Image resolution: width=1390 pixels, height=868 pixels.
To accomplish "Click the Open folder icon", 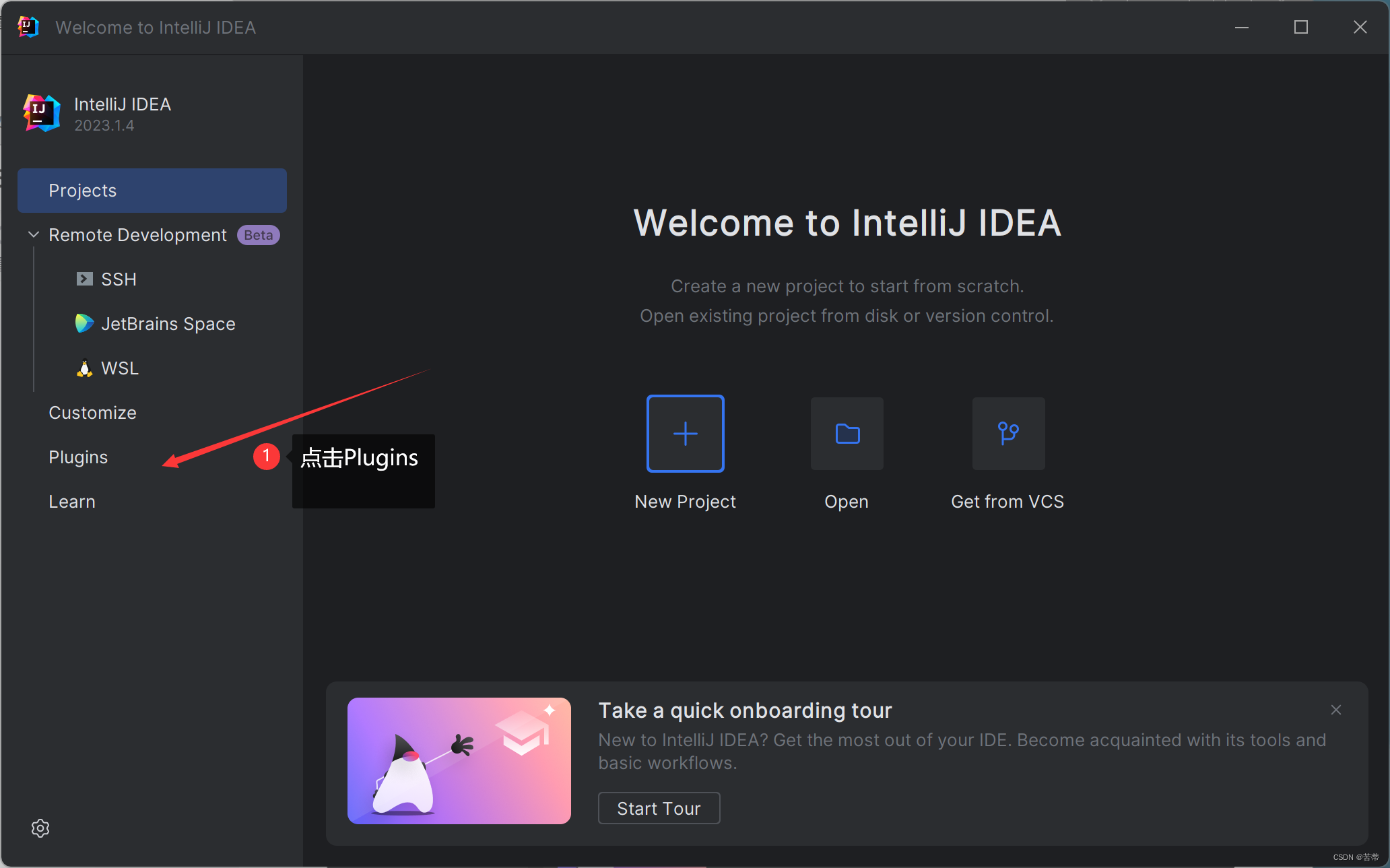I will pos(847,434).
